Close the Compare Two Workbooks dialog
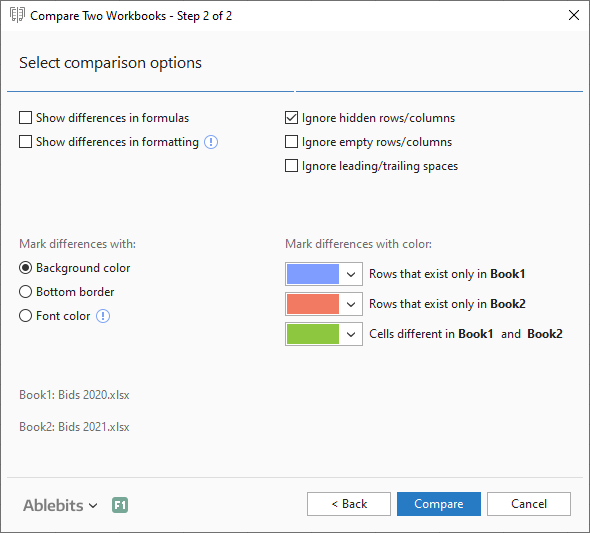 [x=573, y=15]
